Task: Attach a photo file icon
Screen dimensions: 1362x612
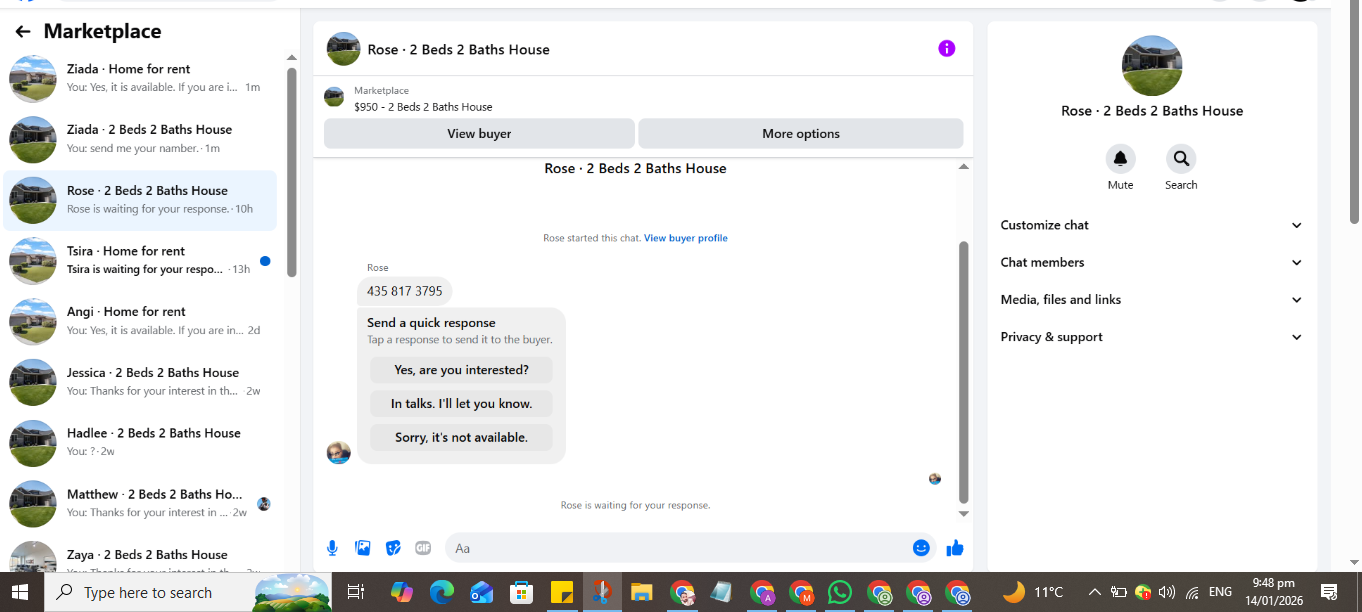Action: click(x=363, y=548)
